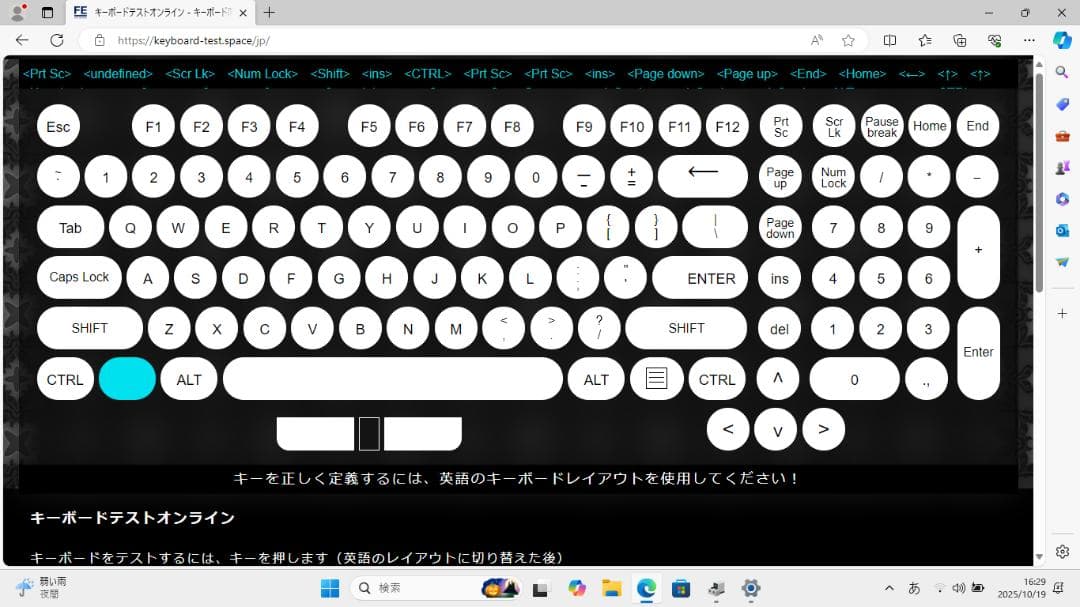
Task: Click the cyan highlighted Windows key
Action: pyautogui.click(x=127, y=379)
